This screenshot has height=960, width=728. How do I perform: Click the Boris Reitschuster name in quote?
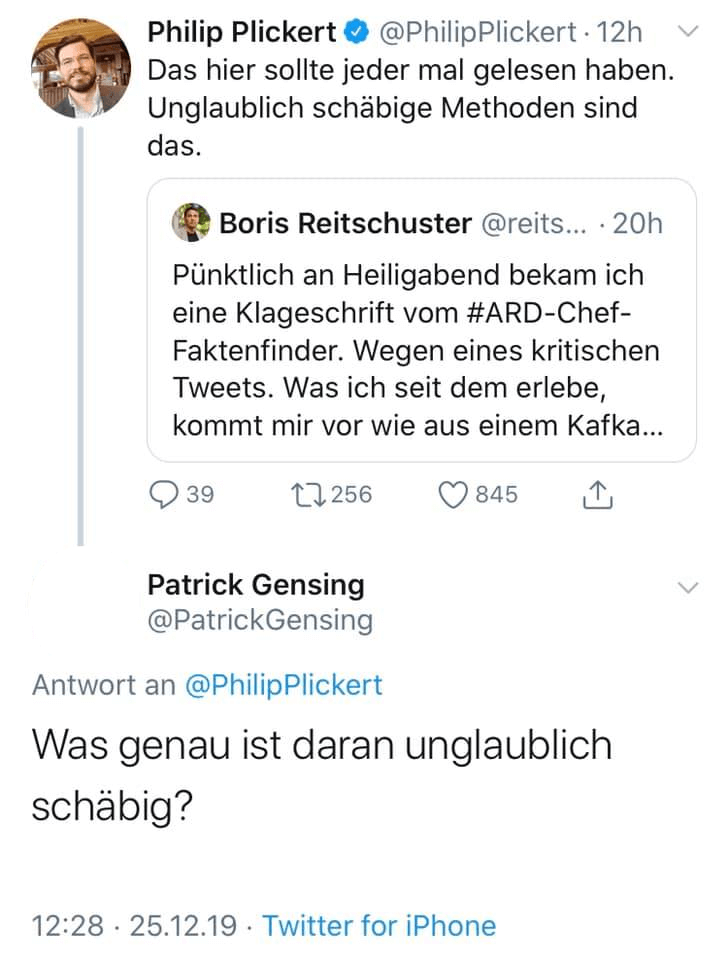click(x=345, y=223)
